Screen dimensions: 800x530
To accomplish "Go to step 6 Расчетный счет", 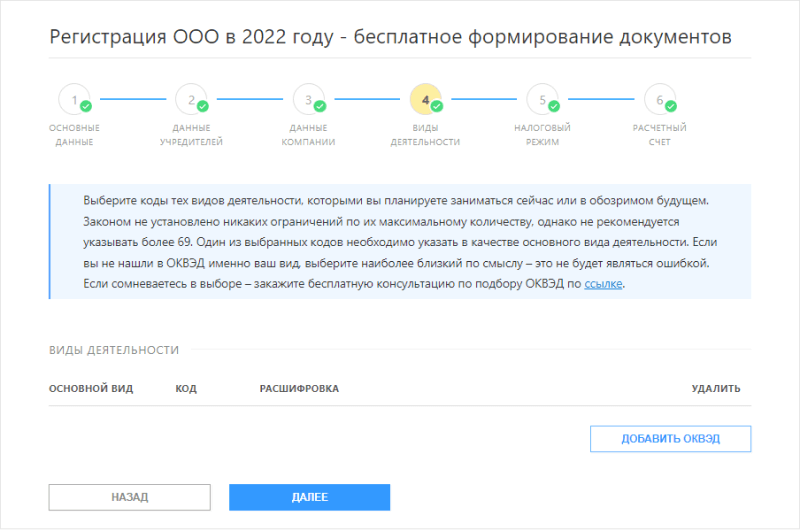I will coord(660,99).
